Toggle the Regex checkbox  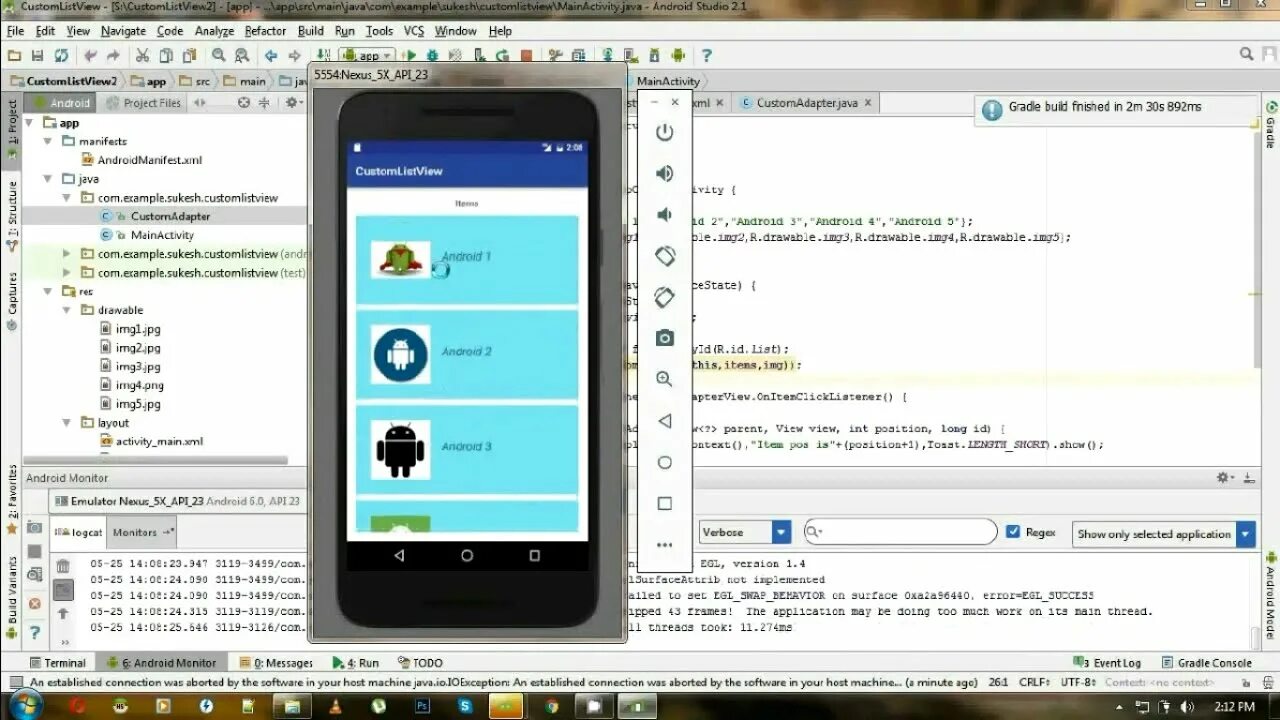(x=1013, y=532)
